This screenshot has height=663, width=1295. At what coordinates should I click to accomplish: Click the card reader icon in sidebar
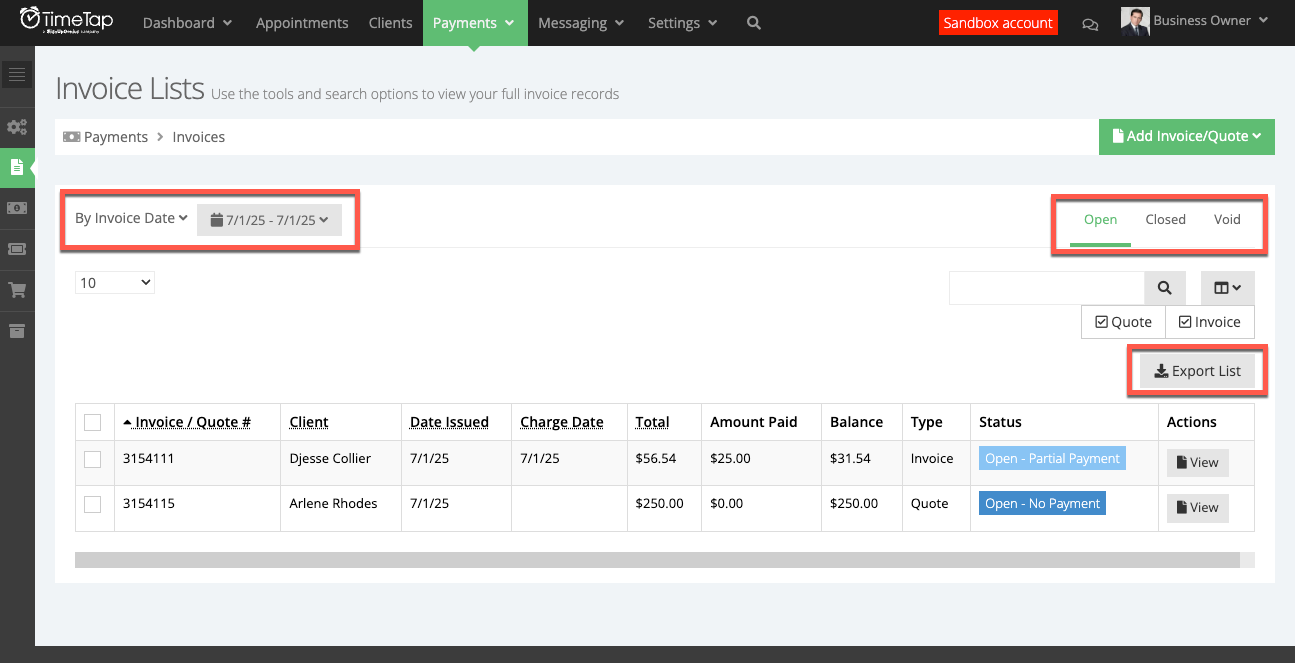16,249
